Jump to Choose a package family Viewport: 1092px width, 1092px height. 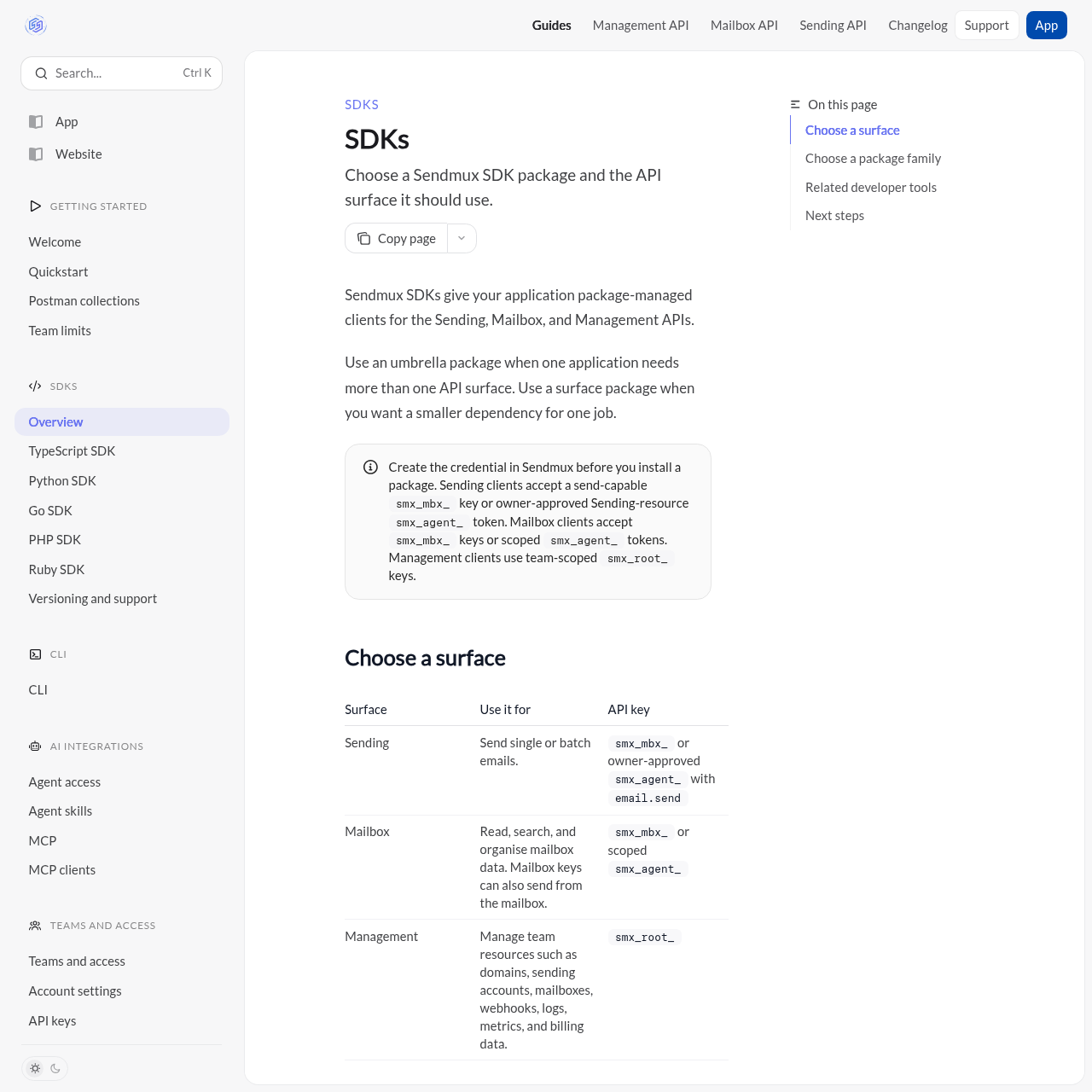coord(873,158)
